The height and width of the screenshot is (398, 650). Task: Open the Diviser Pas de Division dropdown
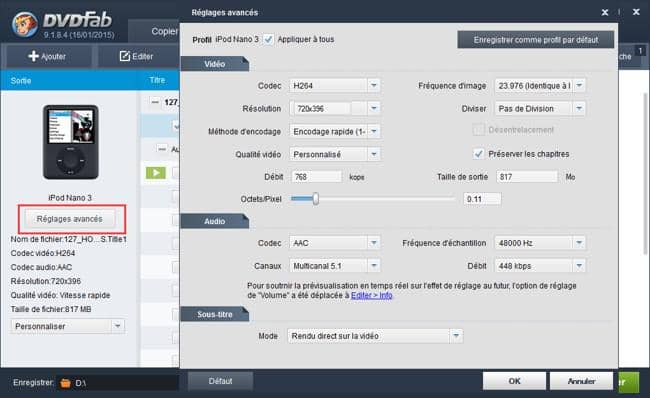540,109
